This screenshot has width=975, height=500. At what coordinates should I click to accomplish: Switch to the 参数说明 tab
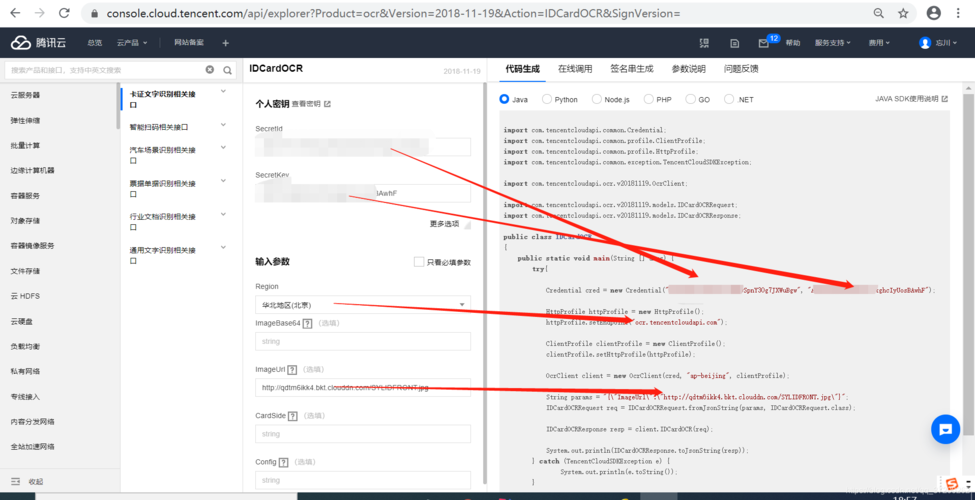[x=688, y=69]
